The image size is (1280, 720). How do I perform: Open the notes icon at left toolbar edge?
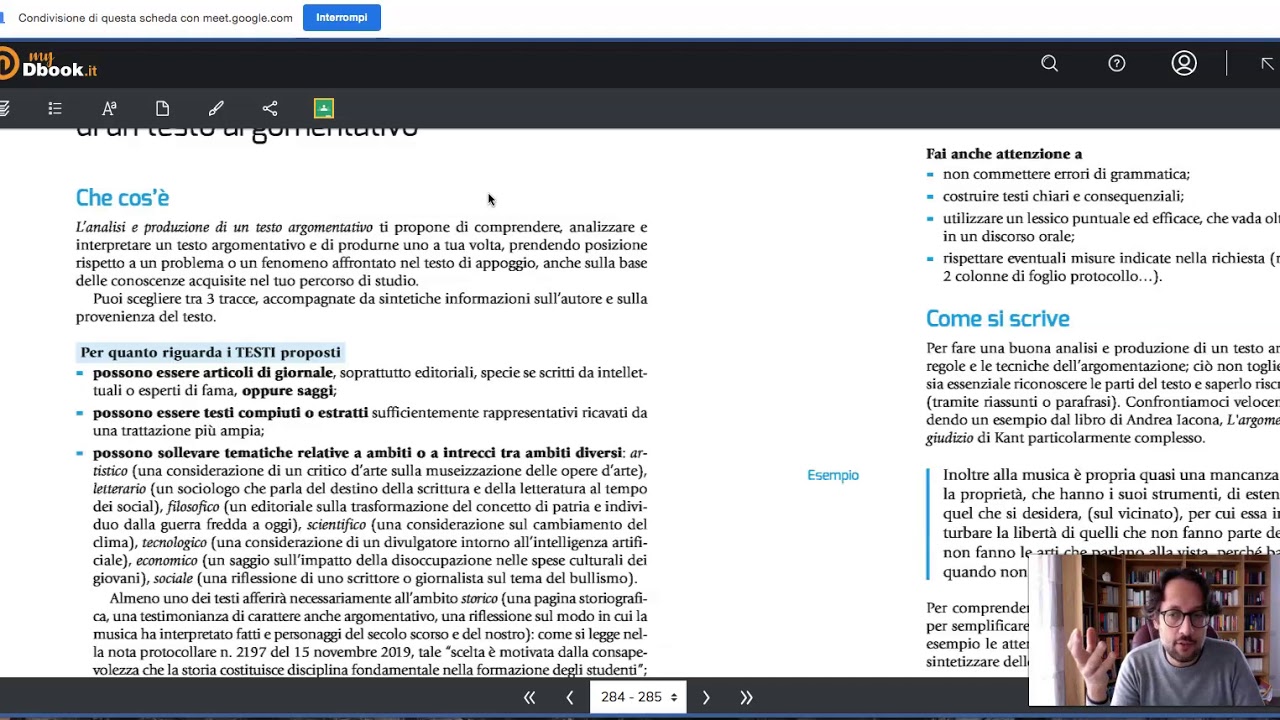(5, 108)
